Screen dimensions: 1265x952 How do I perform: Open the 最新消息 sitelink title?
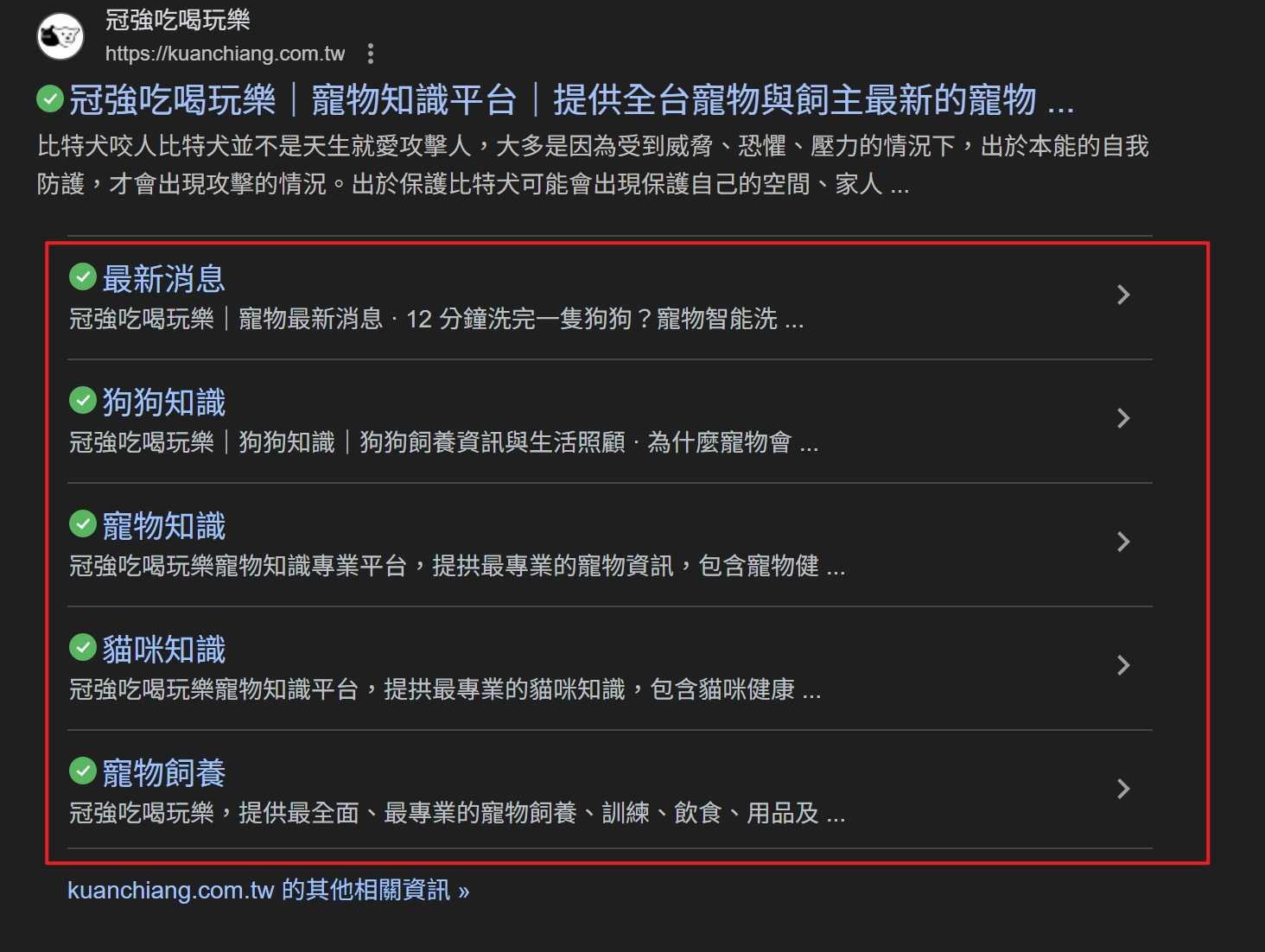(164, 277)
